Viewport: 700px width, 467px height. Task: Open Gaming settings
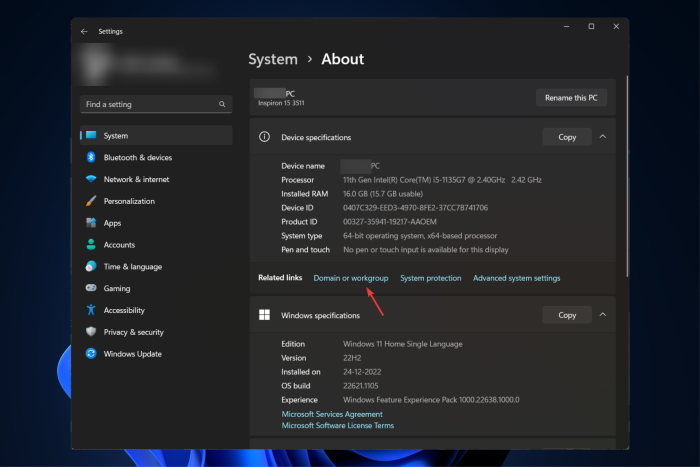click(x=156, y=288)
